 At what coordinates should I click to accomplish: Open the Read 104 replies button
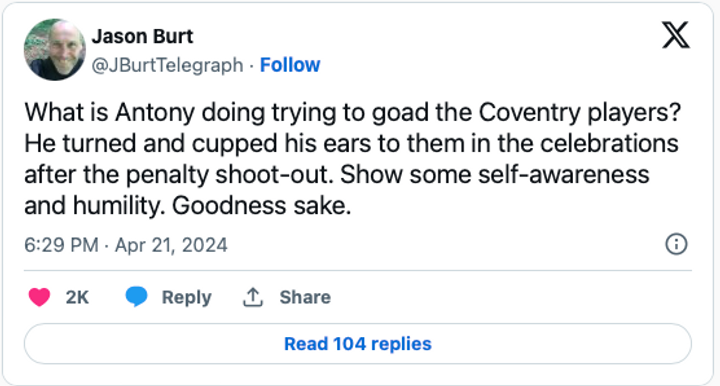(358, 344)
